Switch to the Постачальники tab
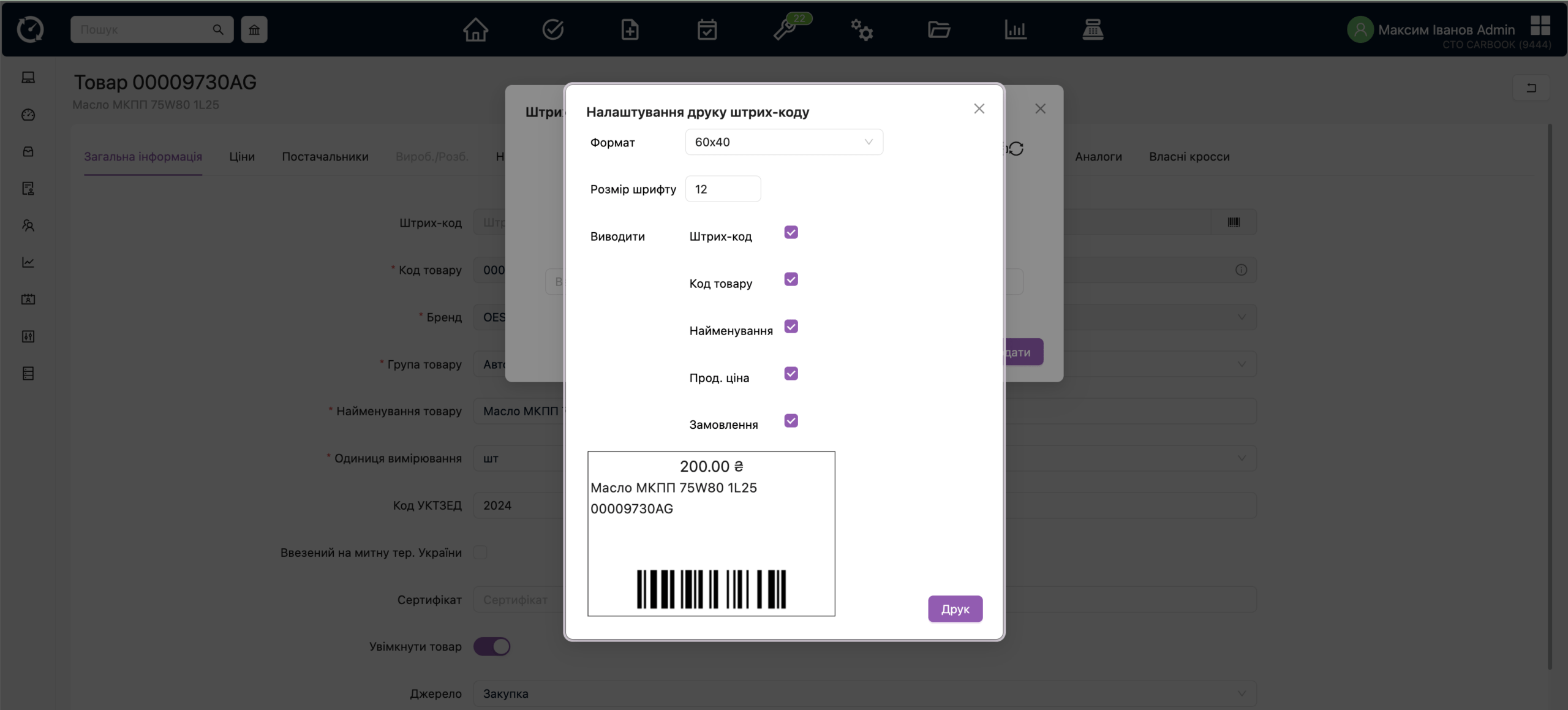Image resolution: width=1568 pixels, height=710 pixels. [325, 157]
